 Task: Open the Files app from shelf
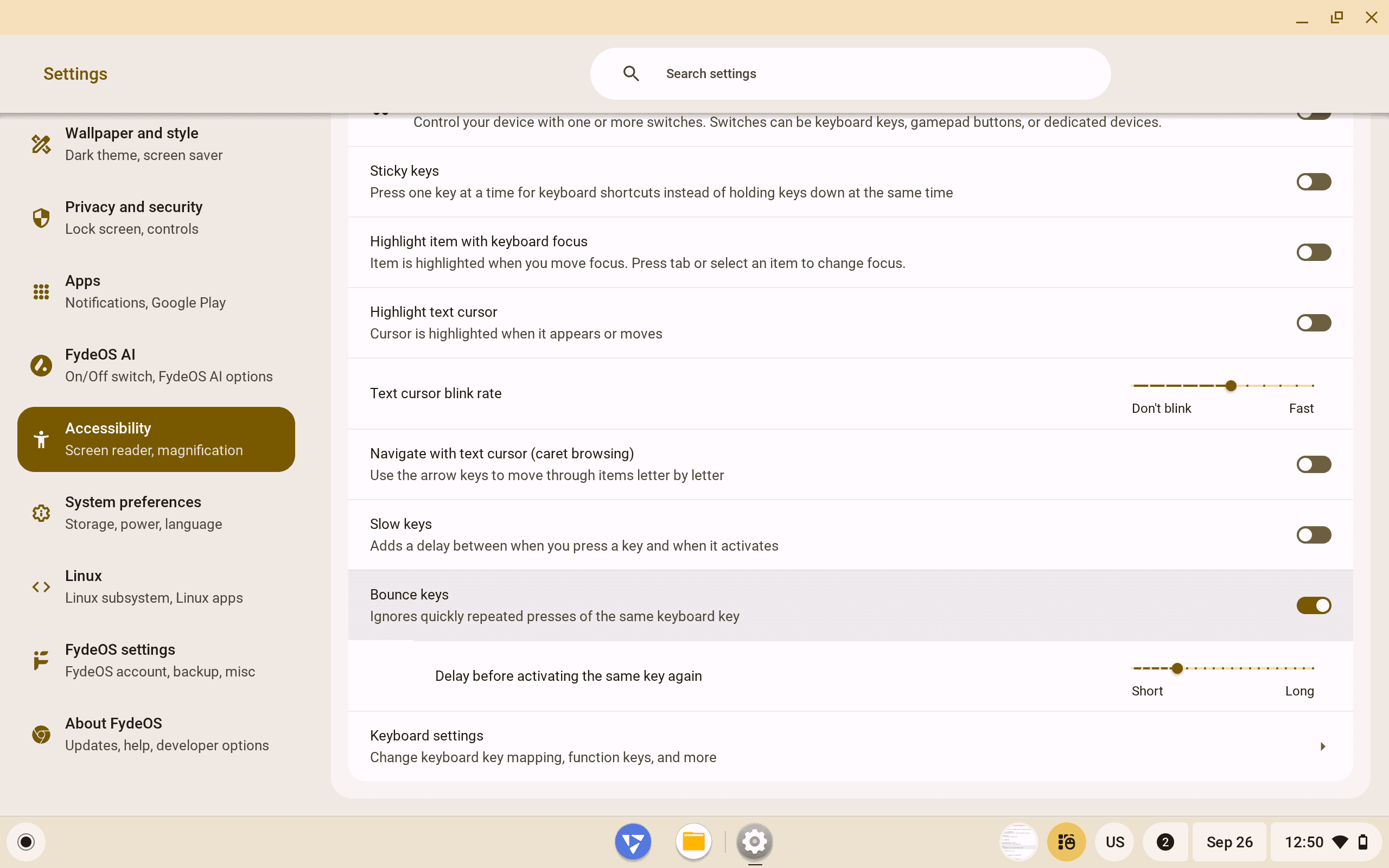(x=693, y=841)
